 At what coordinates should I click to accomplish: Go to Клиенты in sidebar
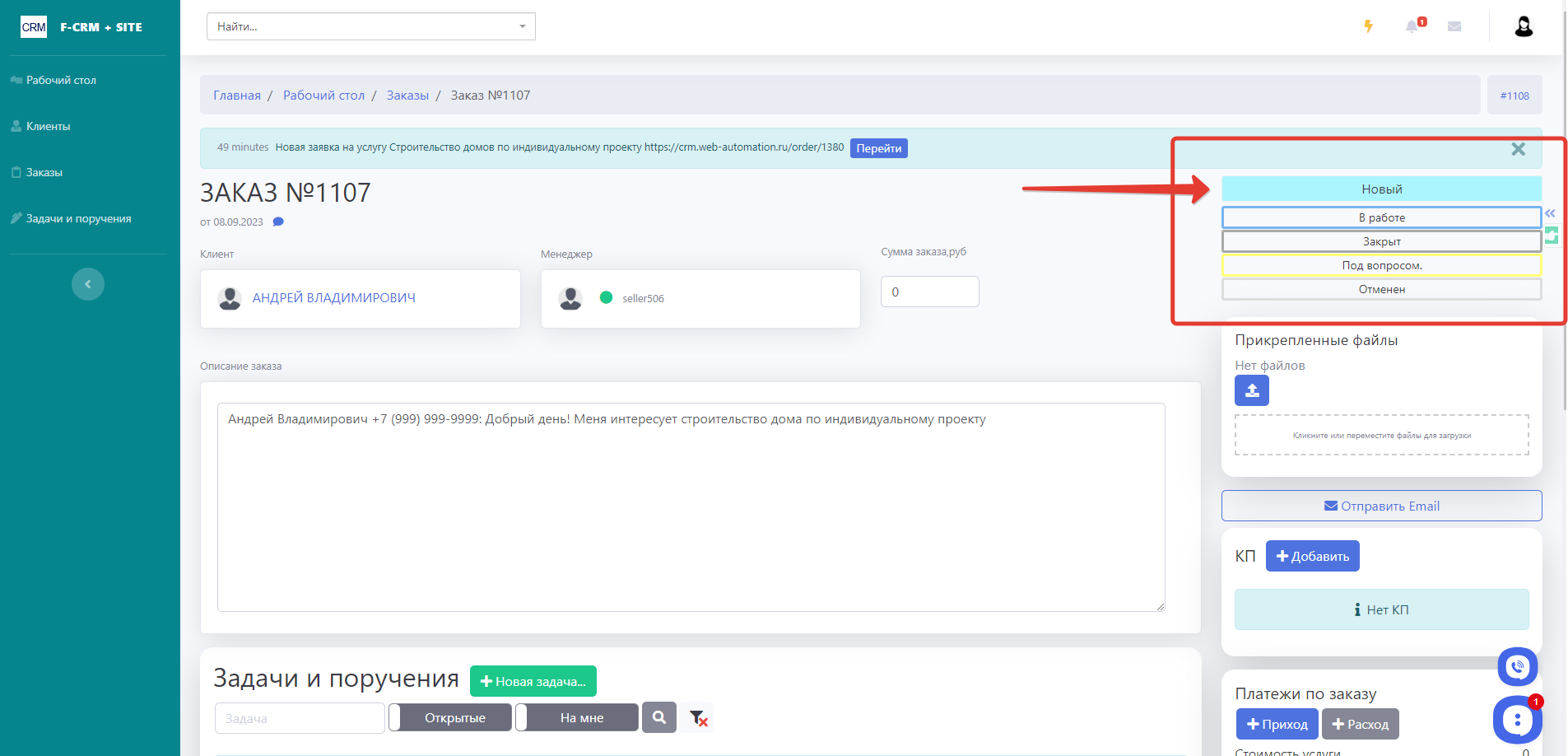[x=48, y=126]
